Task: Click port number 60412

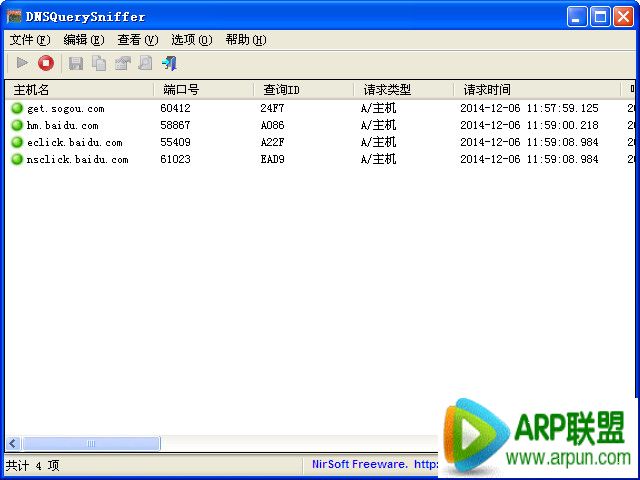Action: click(176, 108)
